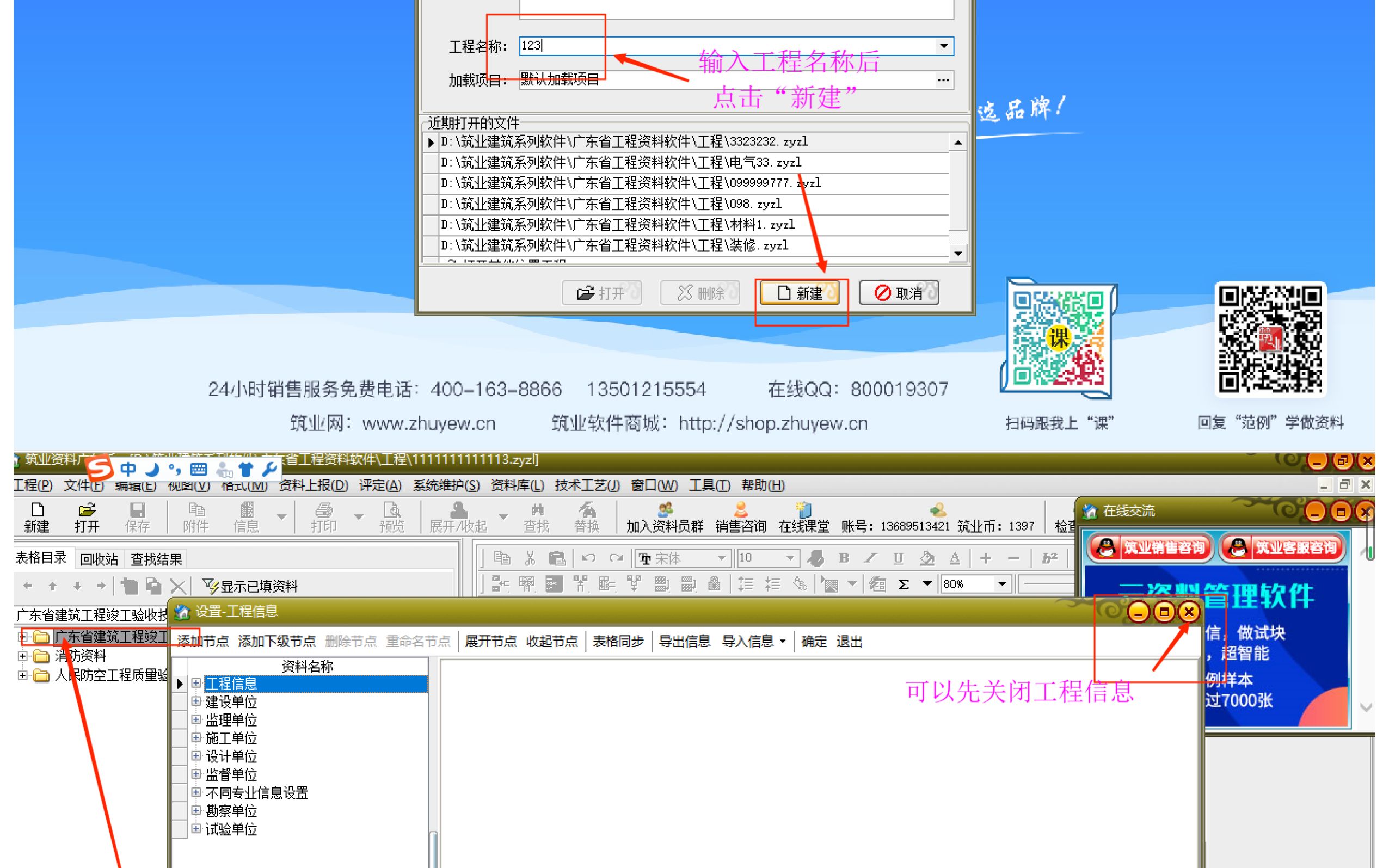Click 筑业销售咨询 QQ button

coord(1150,547)
